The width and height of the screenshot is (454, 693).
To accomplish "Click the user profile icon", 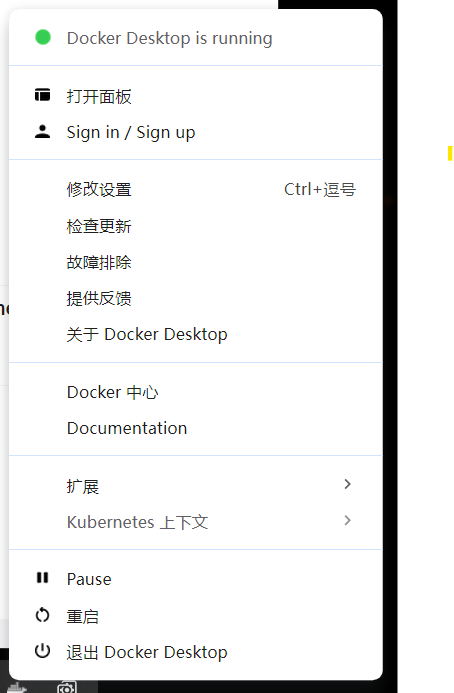I will pyautogui.click(x=42, y=132).
